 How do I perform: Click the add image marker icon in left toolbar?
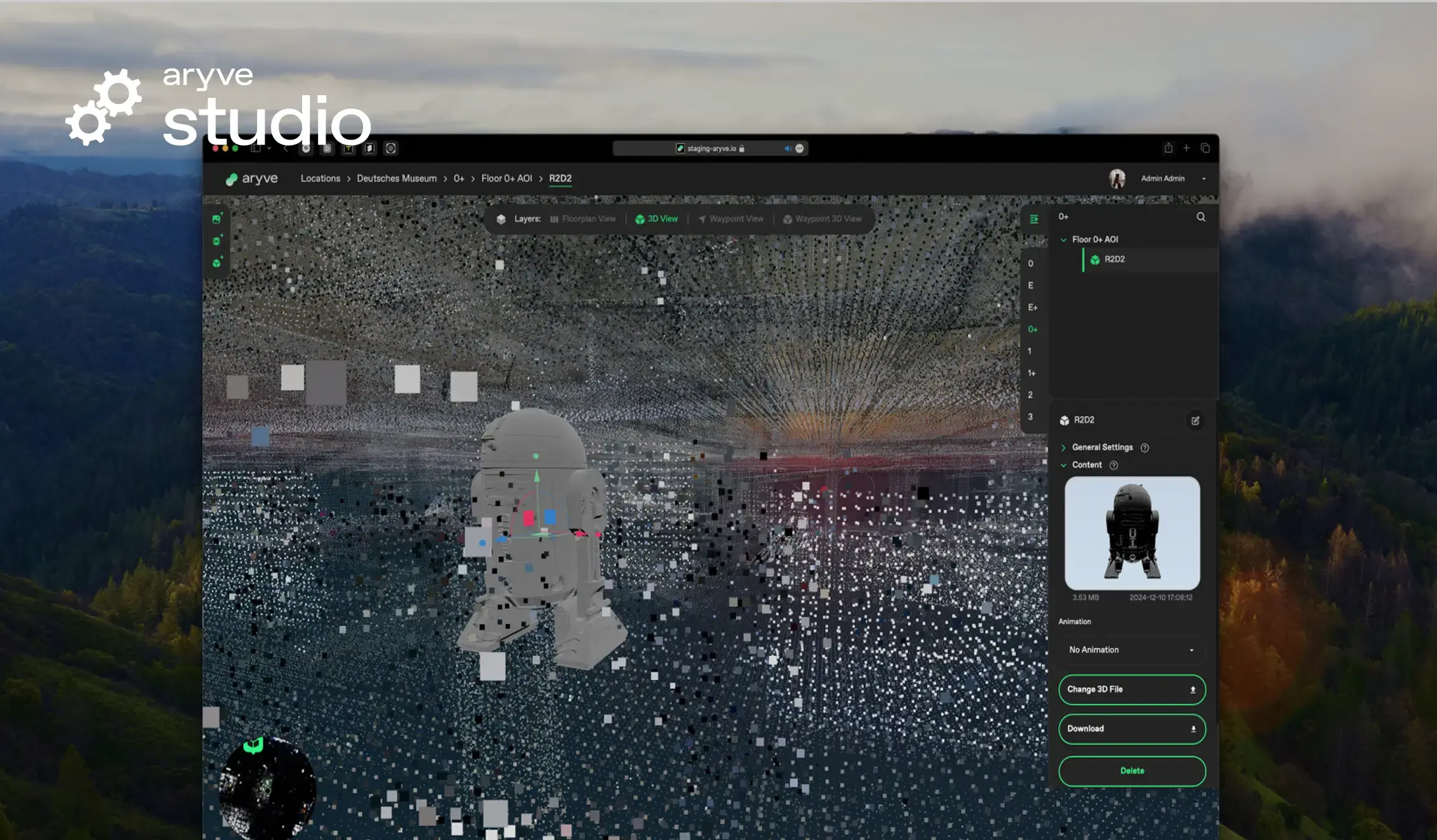pyautogui.click(x=216, y=219)
